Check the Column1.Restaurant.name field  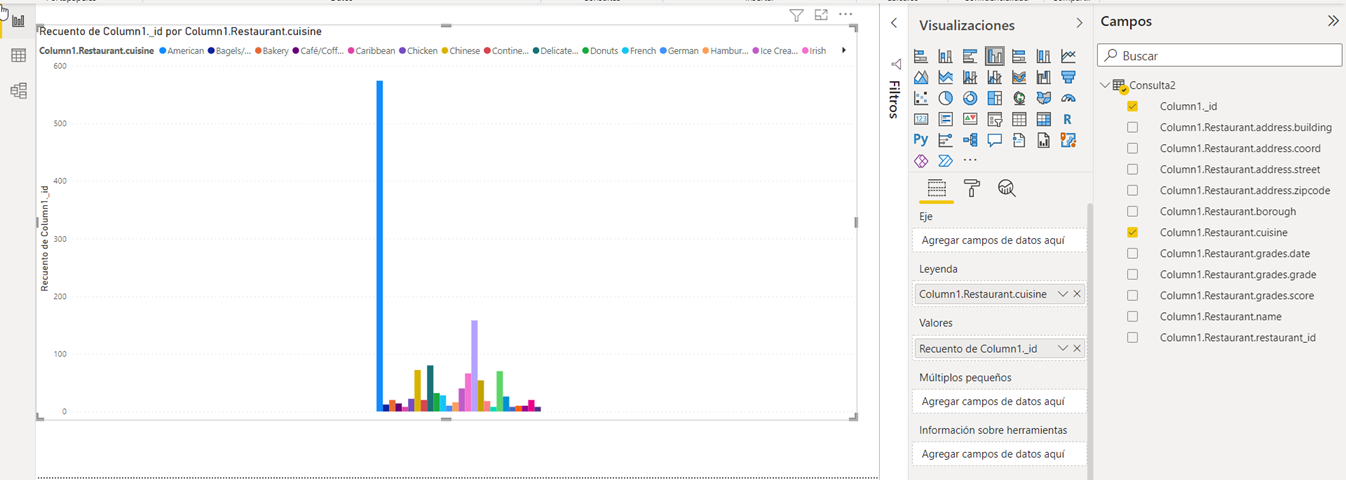(x=1133, y=316)
